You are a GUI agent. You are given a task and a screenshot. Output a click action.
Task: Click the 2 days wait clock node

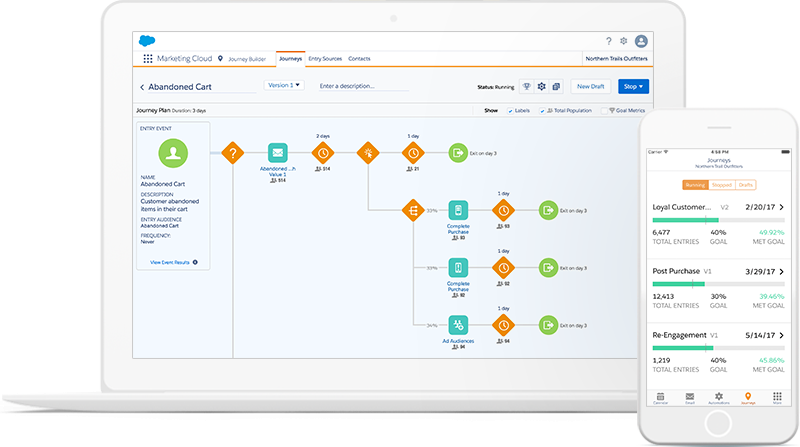pyautogui.click(x=322, y=153)
